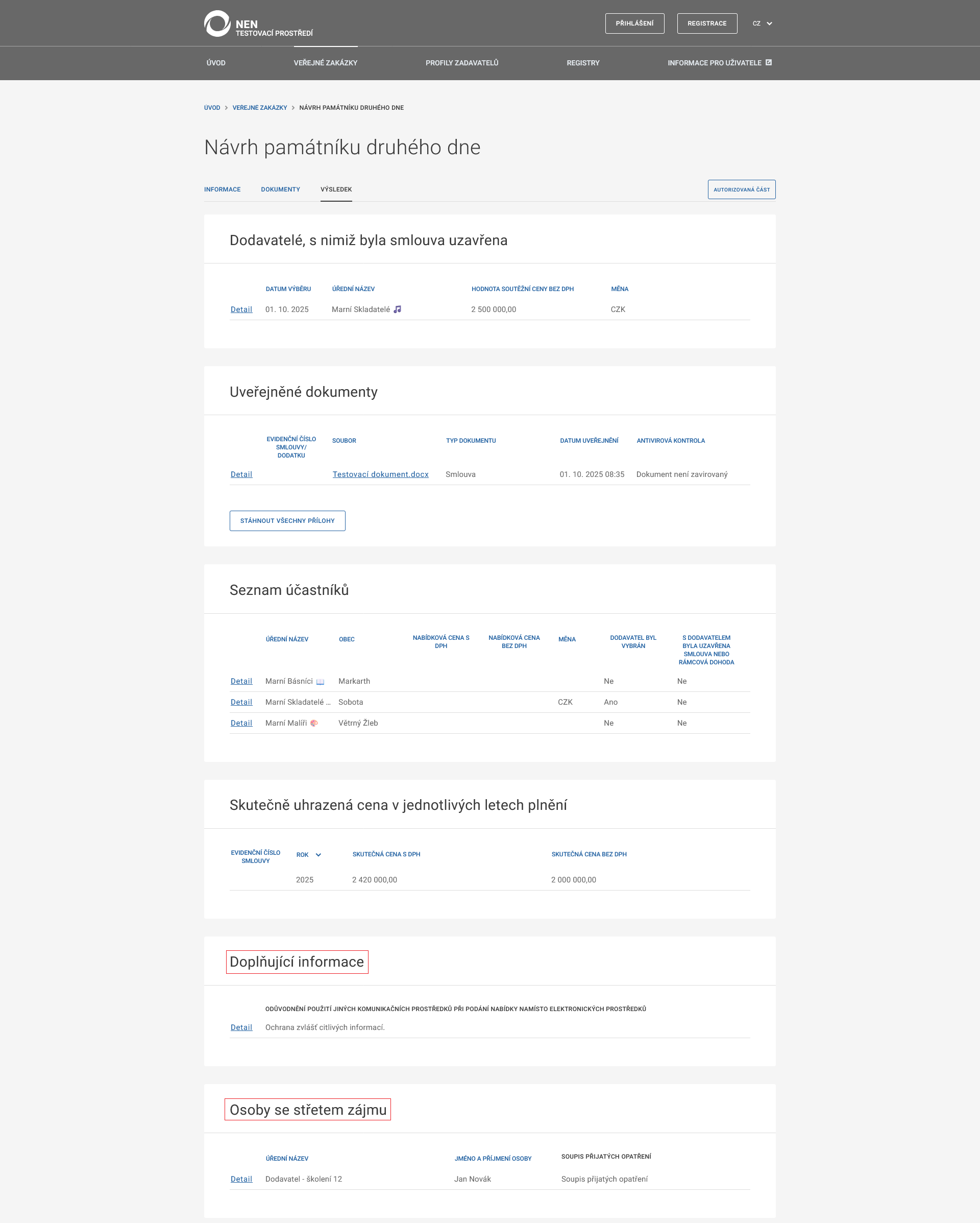Open the Registry menu item
Image resolution: width=980 pixels, height=1223 pixels.
[x=582, y=63]
